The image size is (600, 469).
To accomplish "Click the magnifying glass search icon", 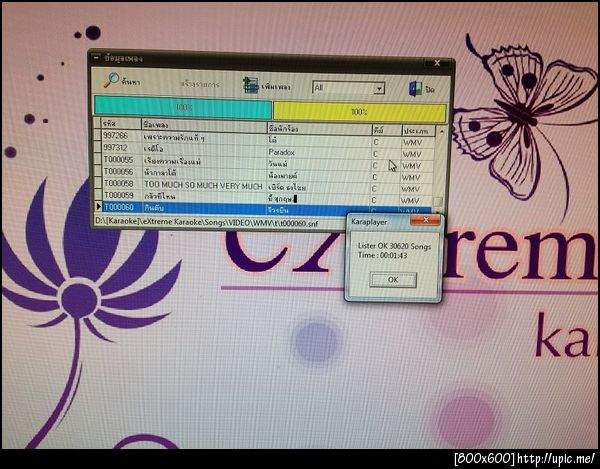I will (x=111, y=80).
